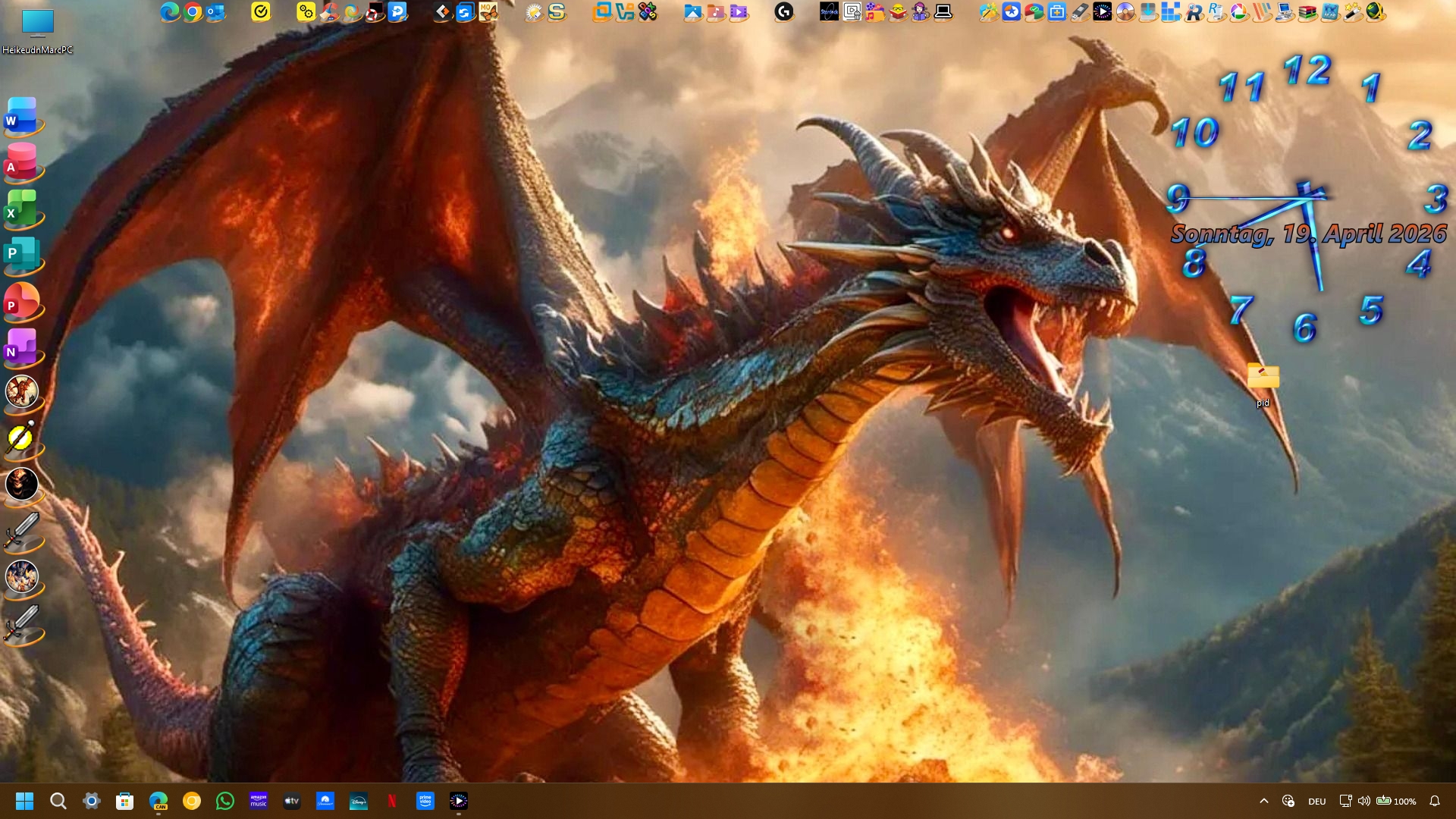The image size is (1456, 819).
Task: Click the Windows Start button
Action: pyautogui.click(x=24, y=801)
